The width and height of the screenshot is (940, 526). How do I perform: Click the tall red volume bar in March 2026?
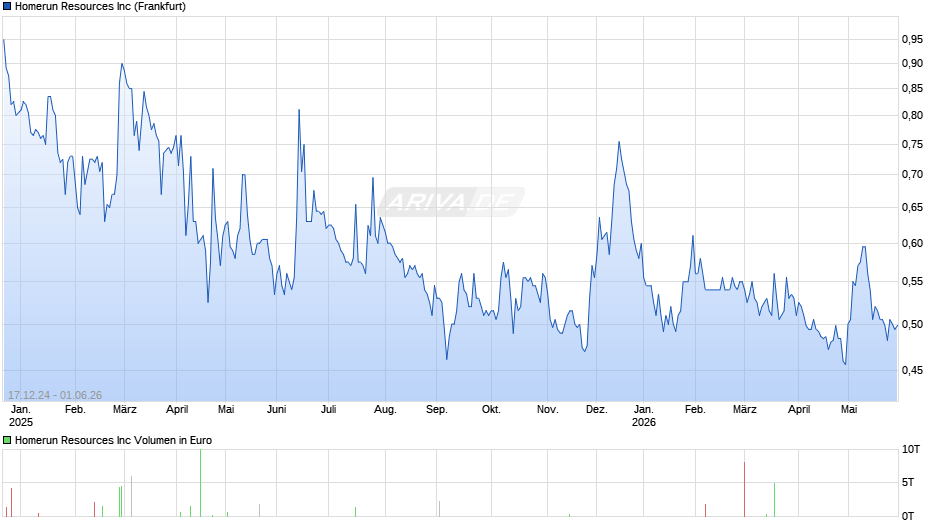(744, 489)
